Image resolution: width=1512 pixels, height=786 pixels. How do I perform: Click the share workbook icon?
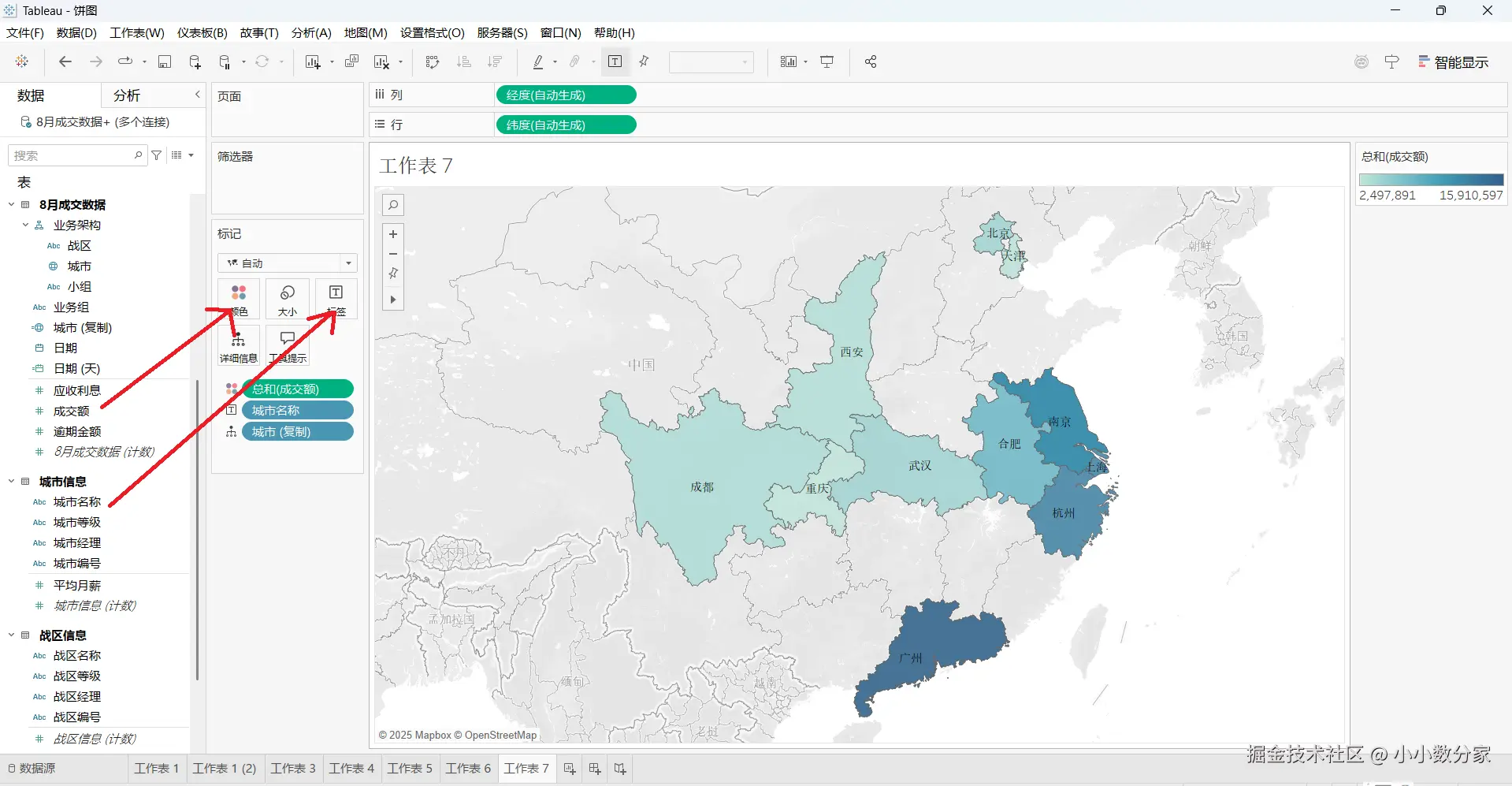click(x=871, y=61)
